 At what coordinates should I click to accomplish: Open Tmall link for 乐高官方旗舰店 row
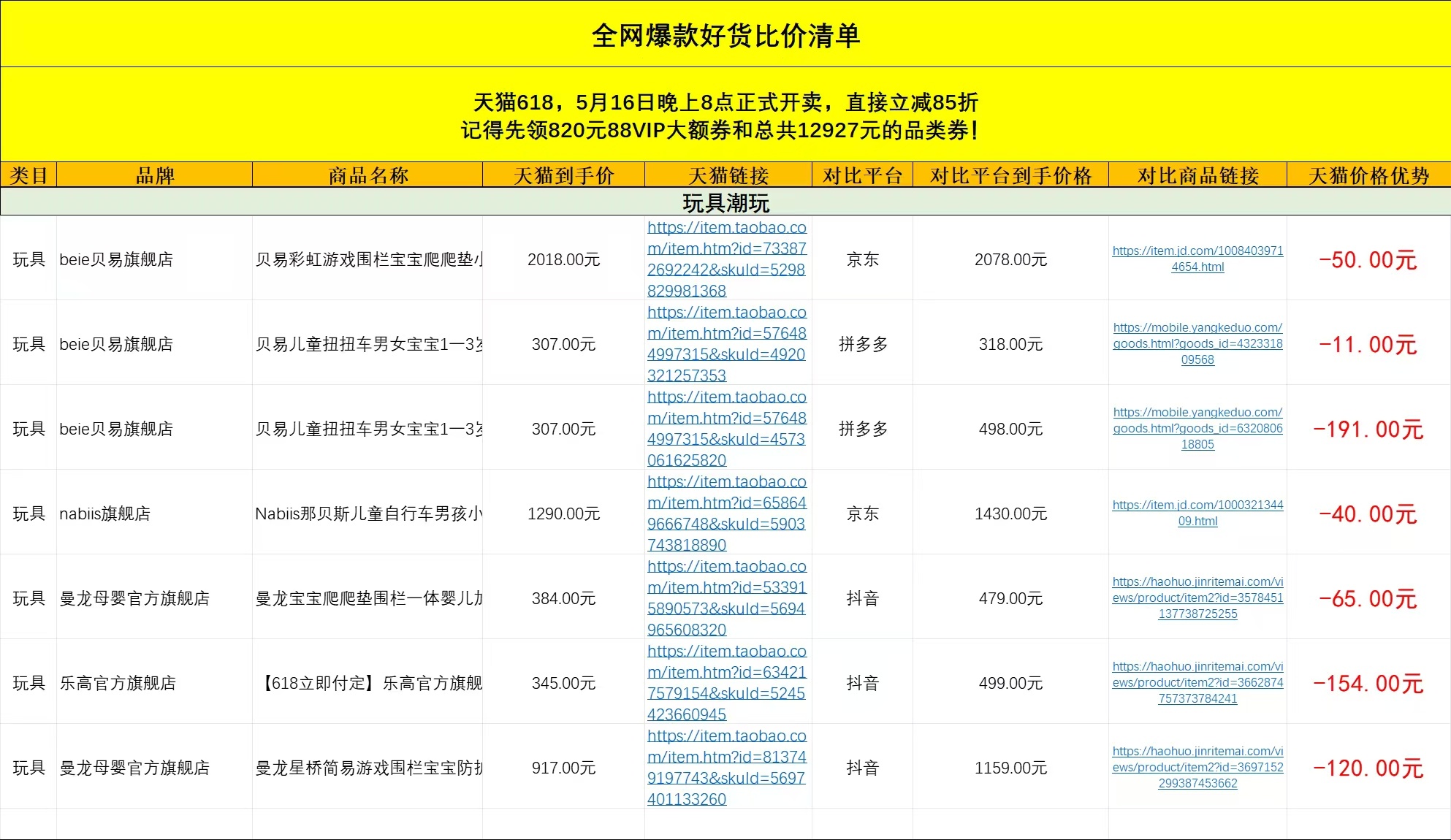727,682
